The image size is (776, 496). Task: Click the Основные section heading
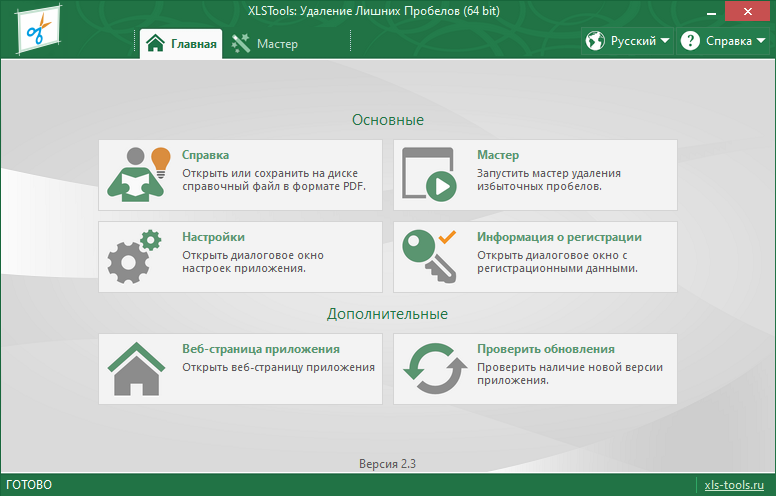coord(388,120)
